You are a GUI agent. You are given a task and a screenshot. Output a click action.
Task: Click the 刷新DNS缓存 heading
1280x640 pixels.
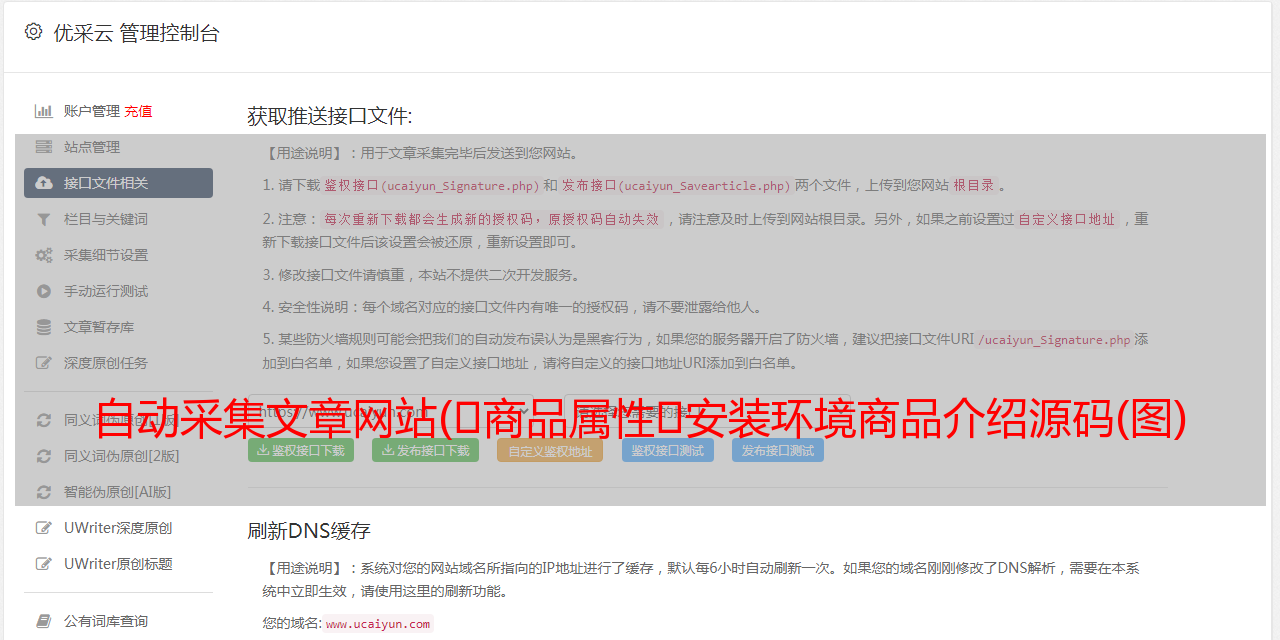click(x=309, y=531)
